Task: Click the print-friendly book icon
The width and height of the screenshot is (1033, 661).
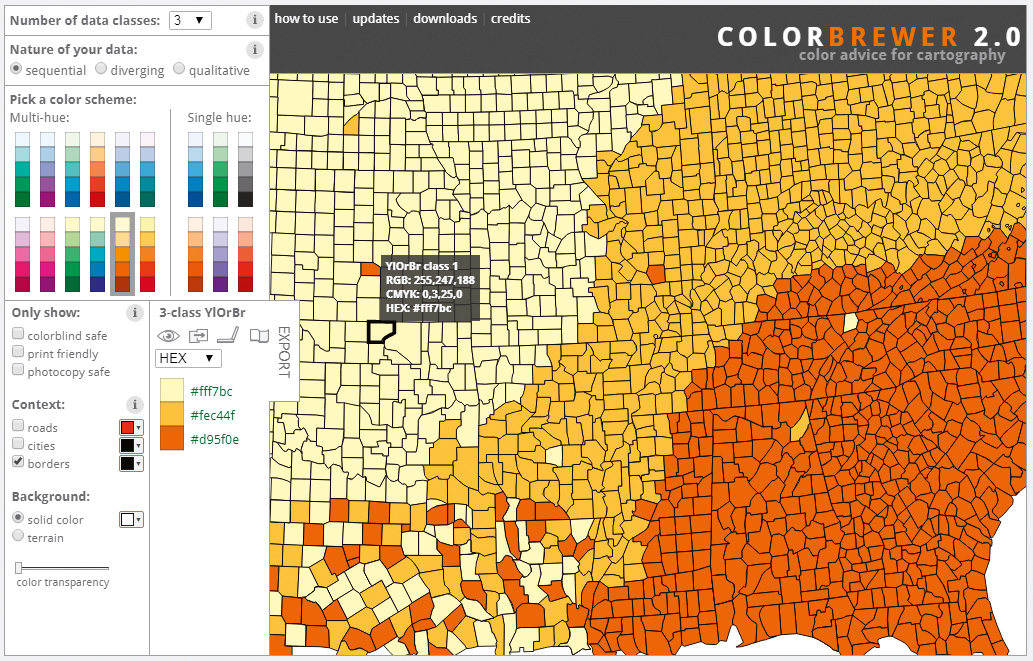Action: pyautogui.click(x=260, y=336)
